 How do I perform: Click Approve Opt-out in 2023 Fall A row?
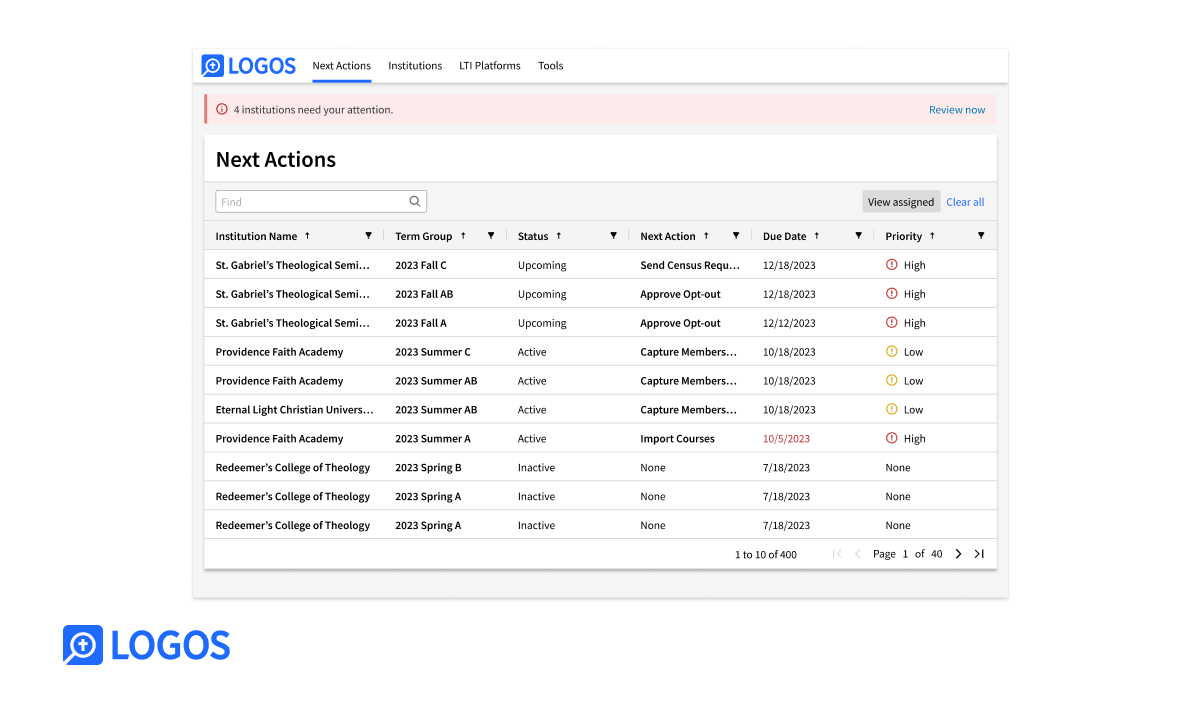pyautogui.click(x=680, y=323)
